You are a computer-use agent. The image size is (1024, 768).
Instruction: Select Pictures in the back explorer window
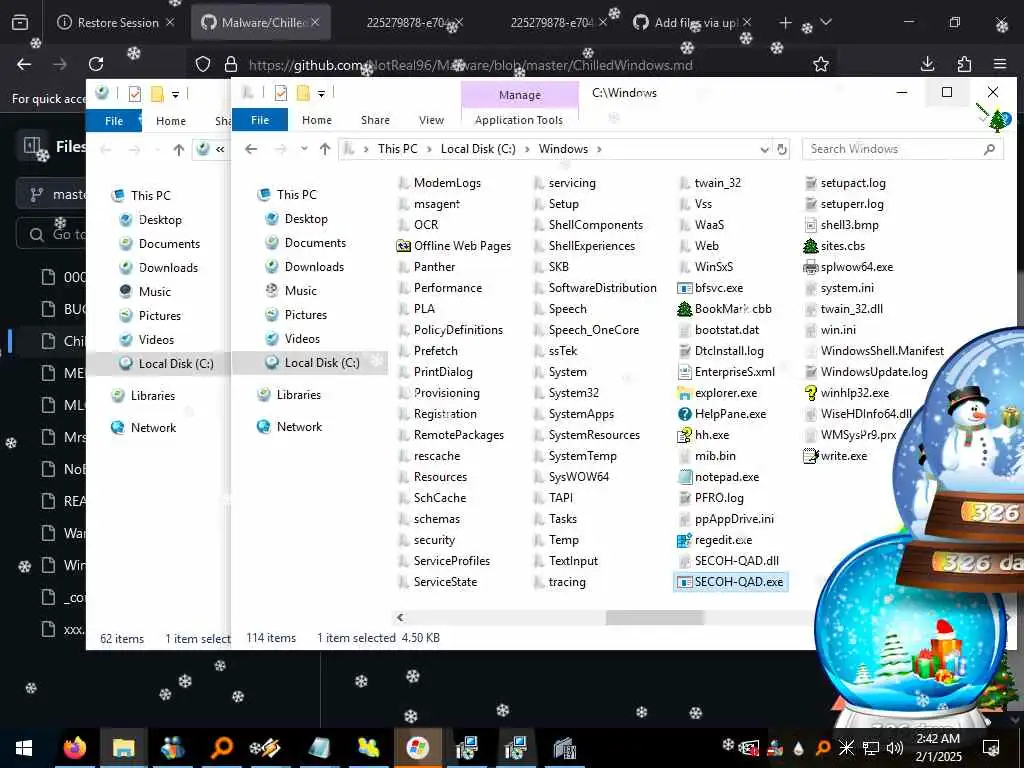click(x=159, y=315)
